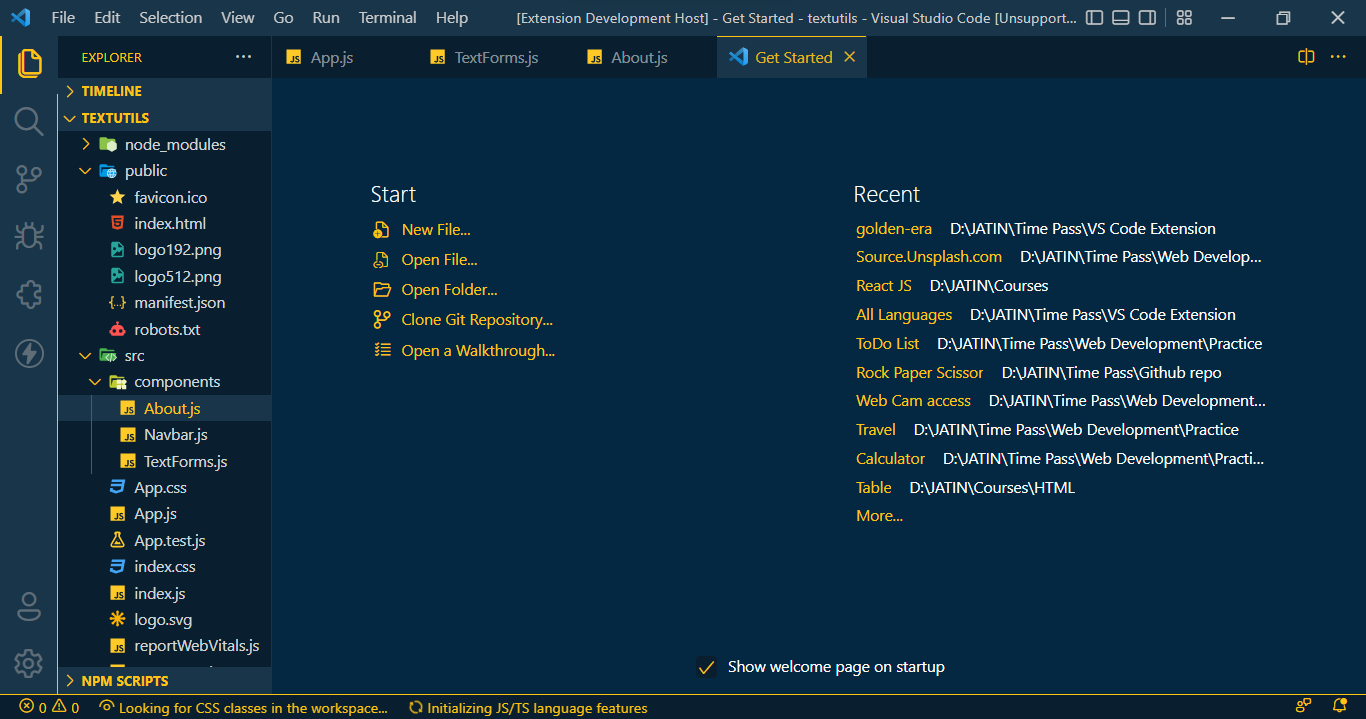Collapse the TEXTUTILS section
The height and width of the screenshot is (719, 1366).
tap(164, 118)
